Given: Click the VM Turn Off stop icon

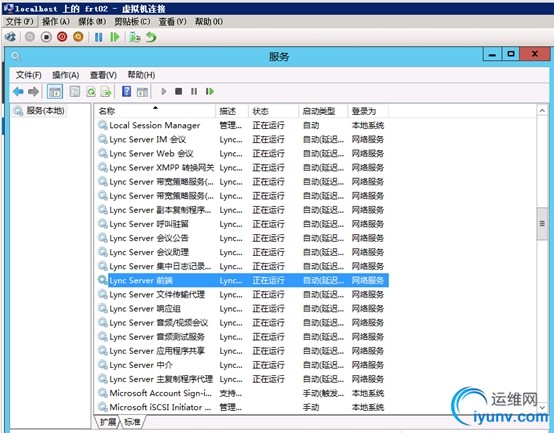Looking at the screenshot, I should pos(46,37).
